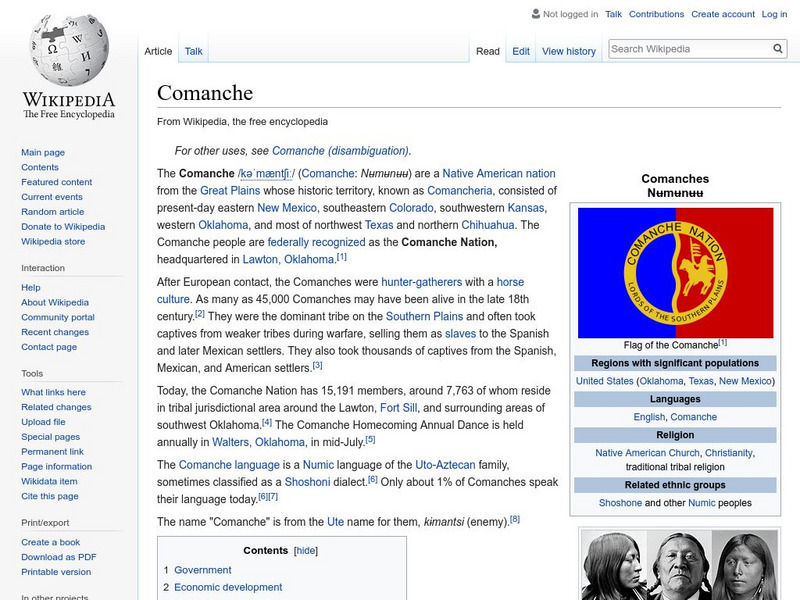Screen dimensions: 800x600
Task: Open Printable version
Action: (56, 572)
